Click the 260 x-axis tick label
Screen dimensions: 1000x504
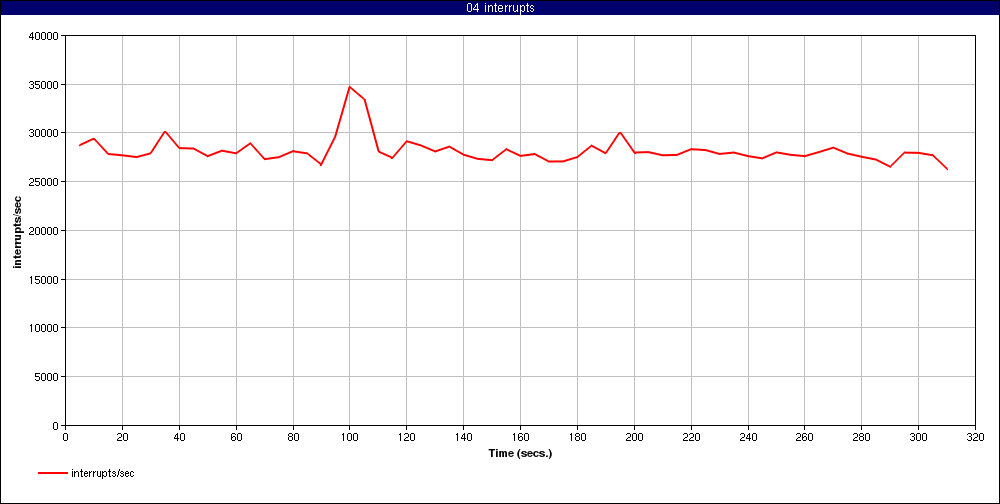pyautogui.click(x=805, y=437)
